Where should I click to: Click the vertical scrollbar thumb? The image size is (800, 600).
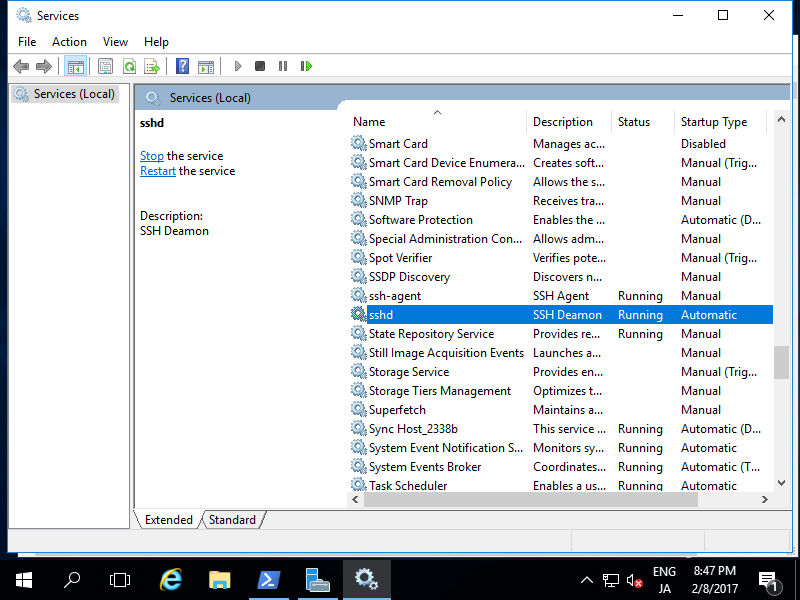[781, 362]
